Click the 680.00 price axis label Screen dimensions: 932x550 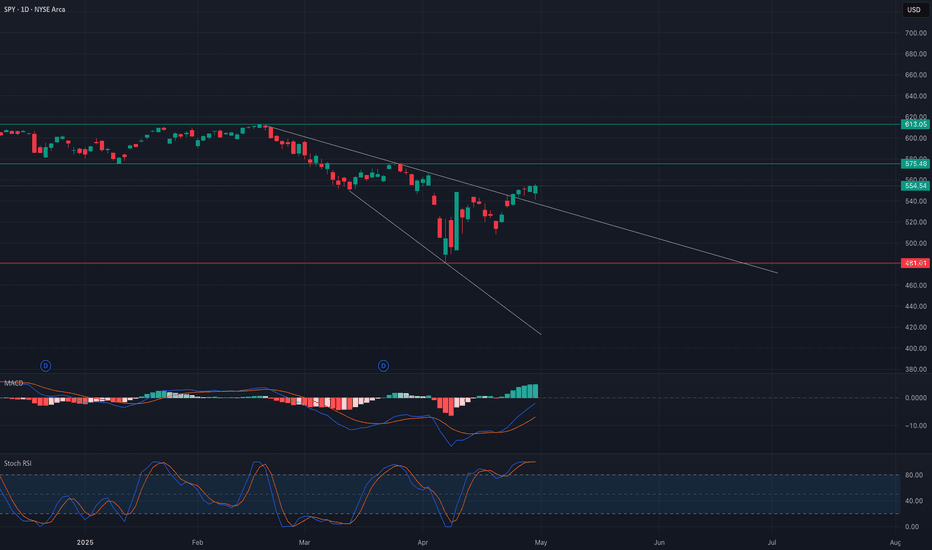(916, 54)
